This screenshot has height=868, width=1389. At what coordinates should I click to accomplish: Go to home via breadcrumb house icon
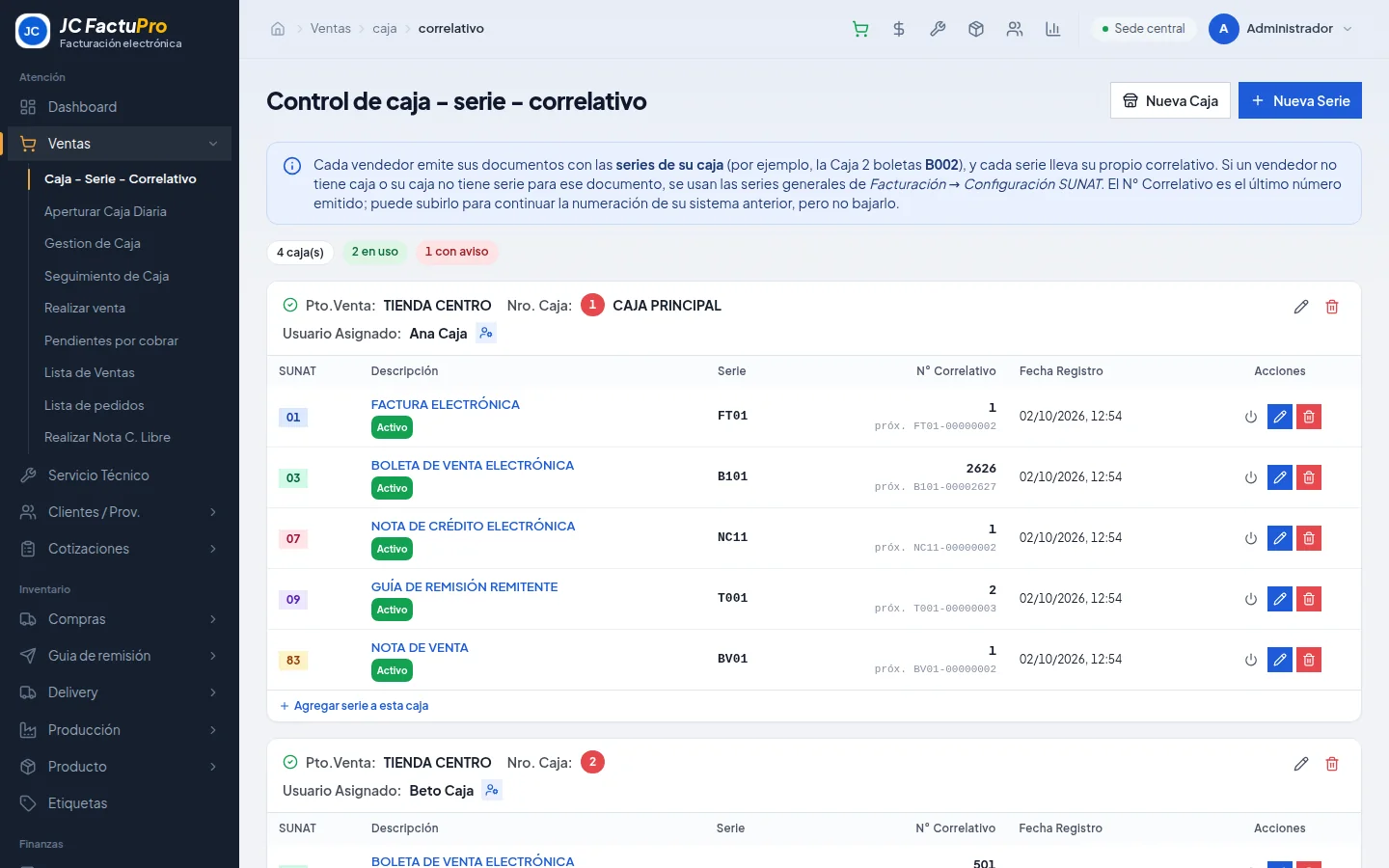pyautogui.click(x=278, y=29)
